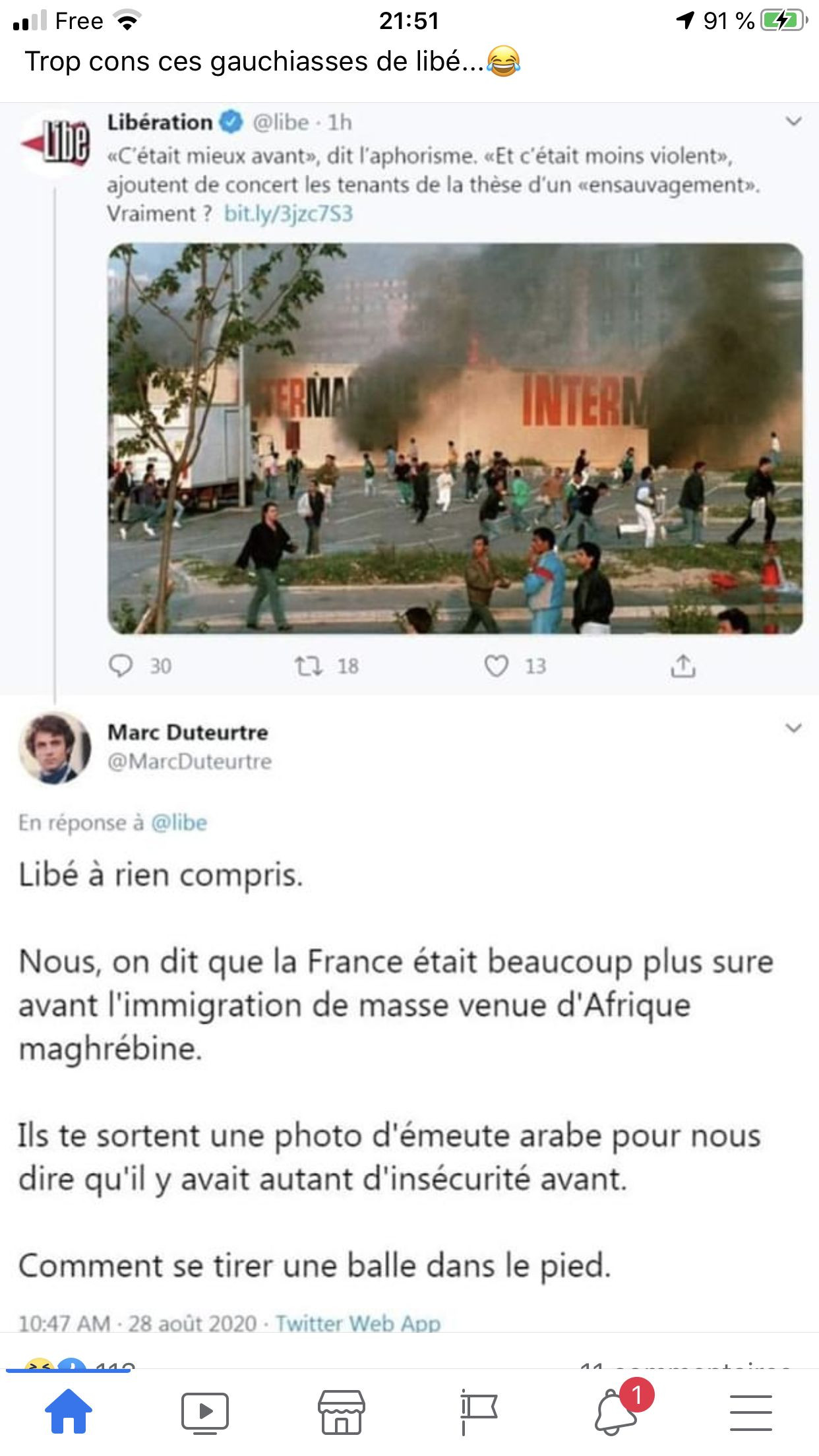This screenshot has width=819, height=1456.
Task: Tap the retweet icon showing 18
Action: click(308, 666)
